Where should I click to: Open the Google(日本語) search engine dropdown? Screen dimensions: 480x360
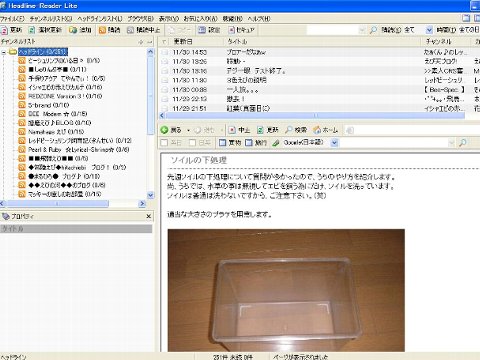334,143
